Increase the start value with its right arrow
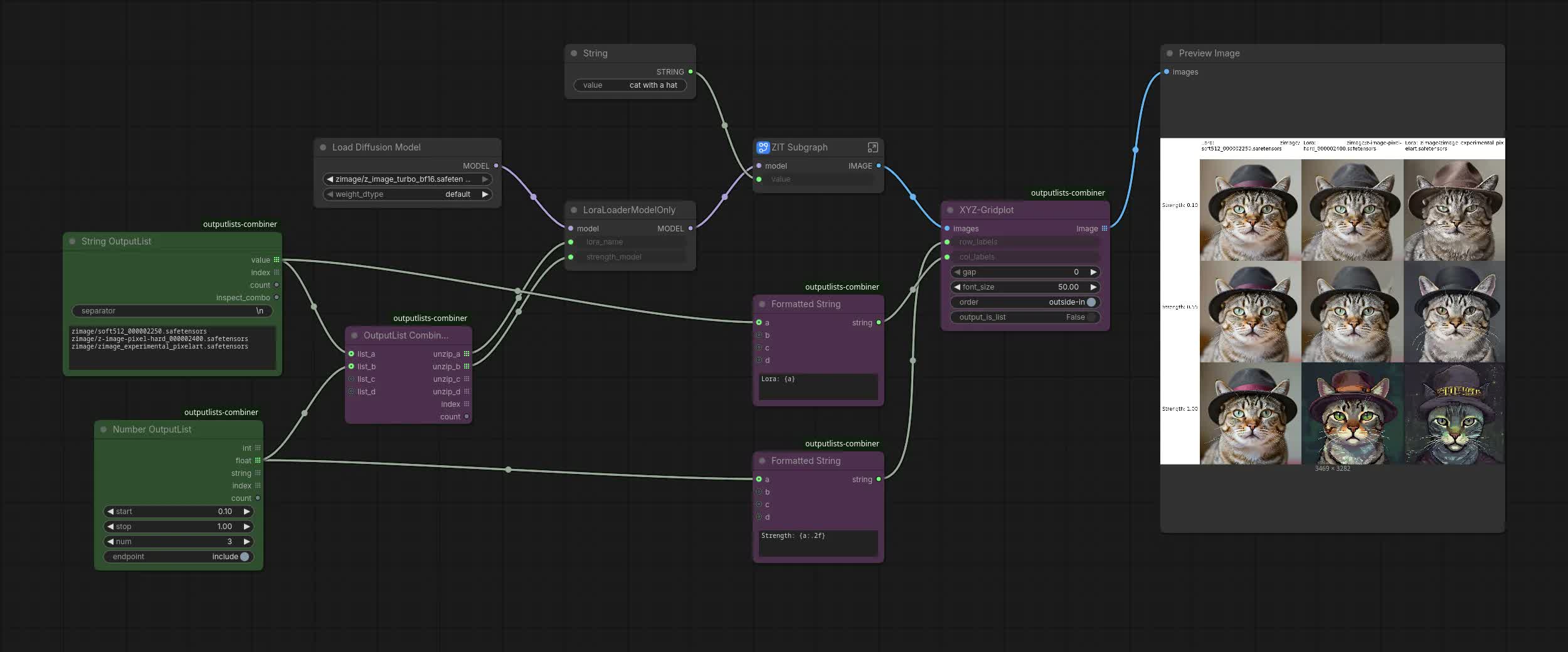 point(246,512)
